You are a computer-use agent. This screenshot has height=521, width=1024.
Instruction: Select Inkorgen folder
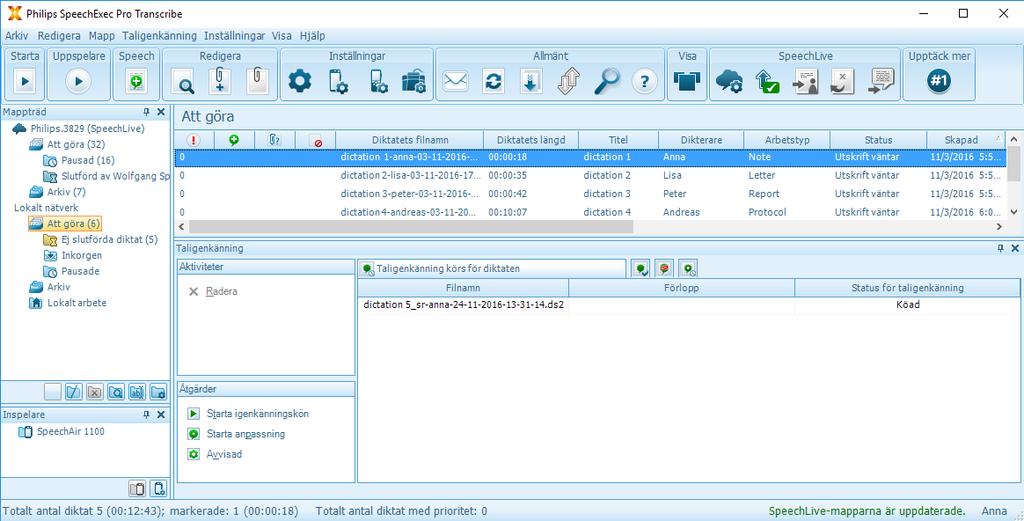point(72,255)
